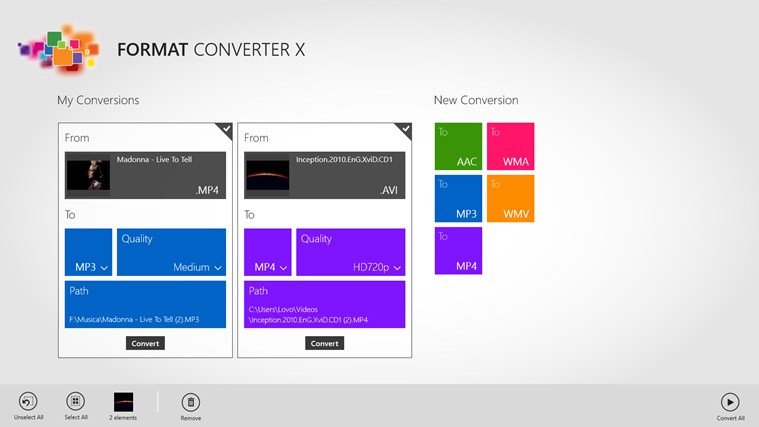Choose the To MP3 blue tile
This screenshot has height=427, width=759.
(x=458, y=199)
